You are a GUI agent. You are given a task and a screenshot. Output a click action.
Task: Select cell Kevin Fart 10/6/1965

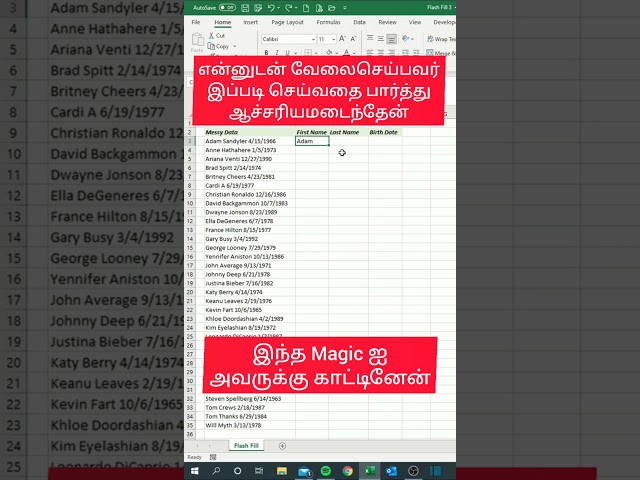click(249, 310)
